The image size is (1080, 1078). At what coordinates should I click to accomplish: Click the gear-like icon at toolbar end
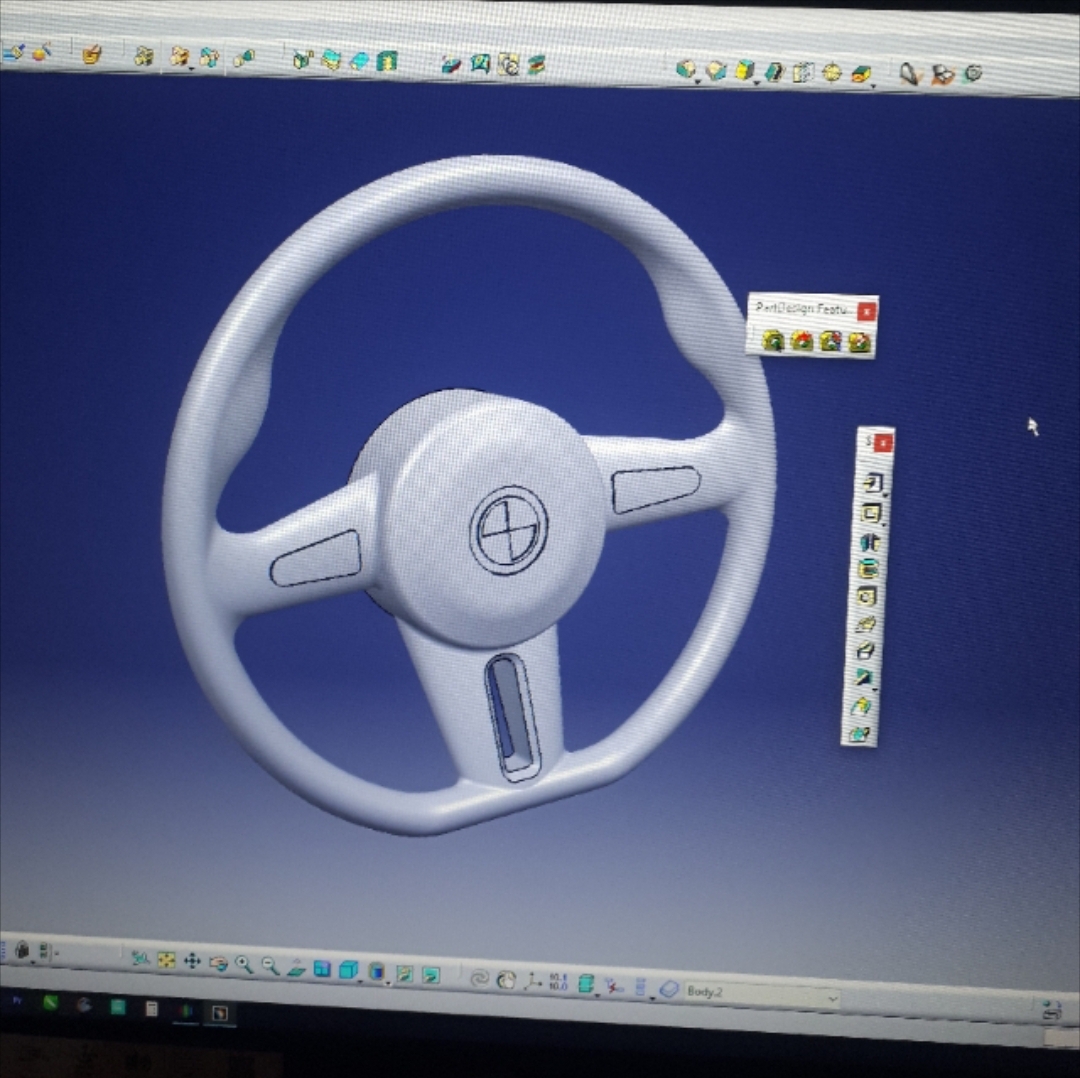coord(973,73)
